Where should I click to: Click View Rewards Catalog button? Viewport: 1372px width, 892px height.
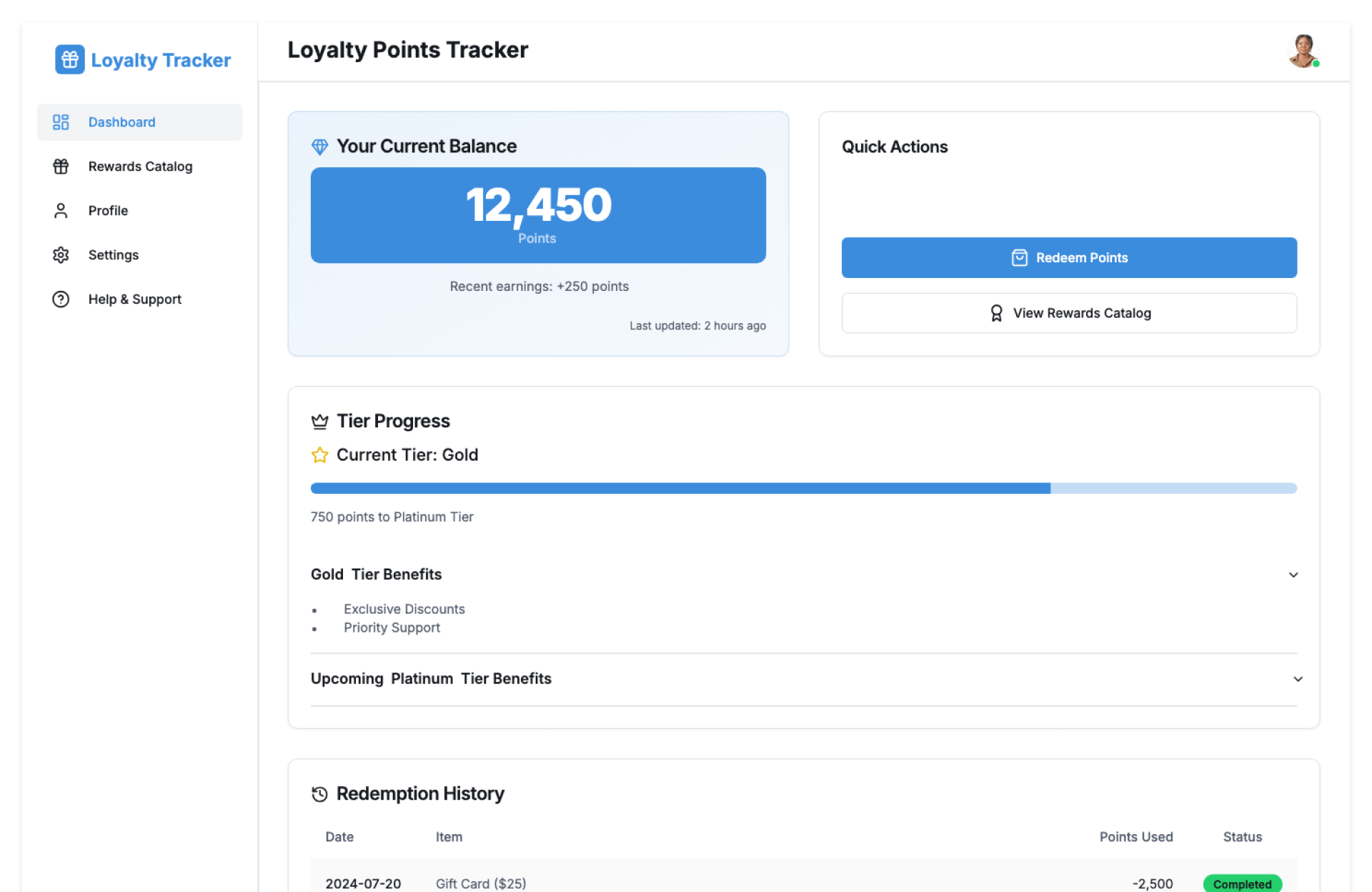click(x=1068, y=313)
